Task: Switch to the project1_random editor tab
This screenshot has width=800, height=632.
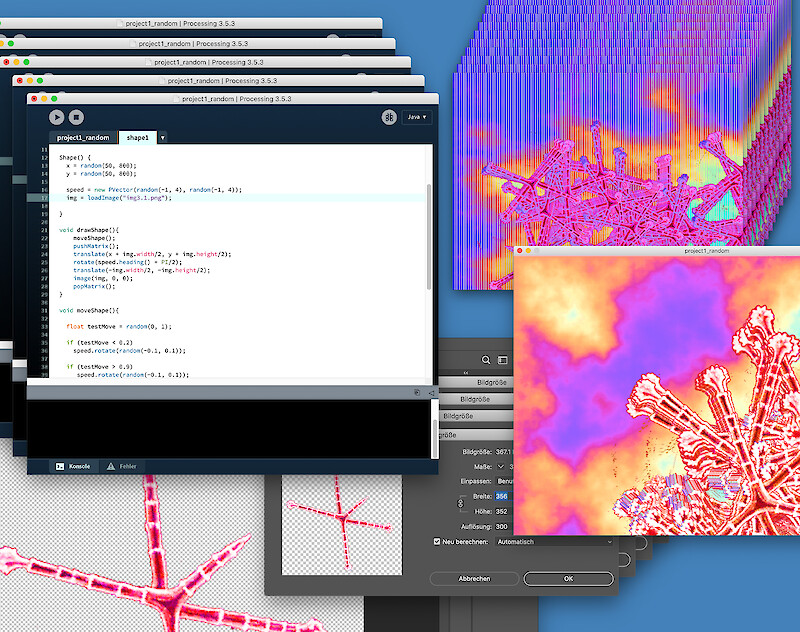Action: 83,138
